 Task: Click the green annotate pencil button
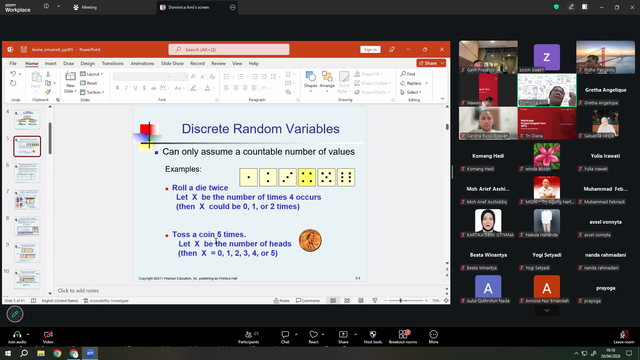click(15, 314)
